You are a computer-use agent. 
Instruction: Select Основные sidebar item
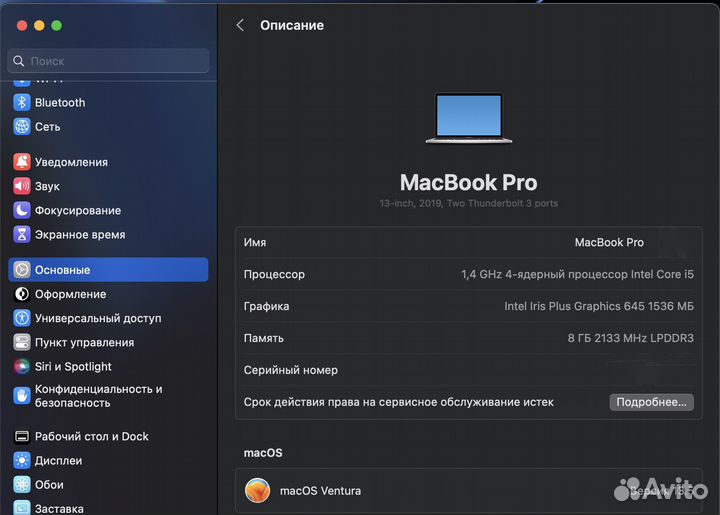coord(108,270)
